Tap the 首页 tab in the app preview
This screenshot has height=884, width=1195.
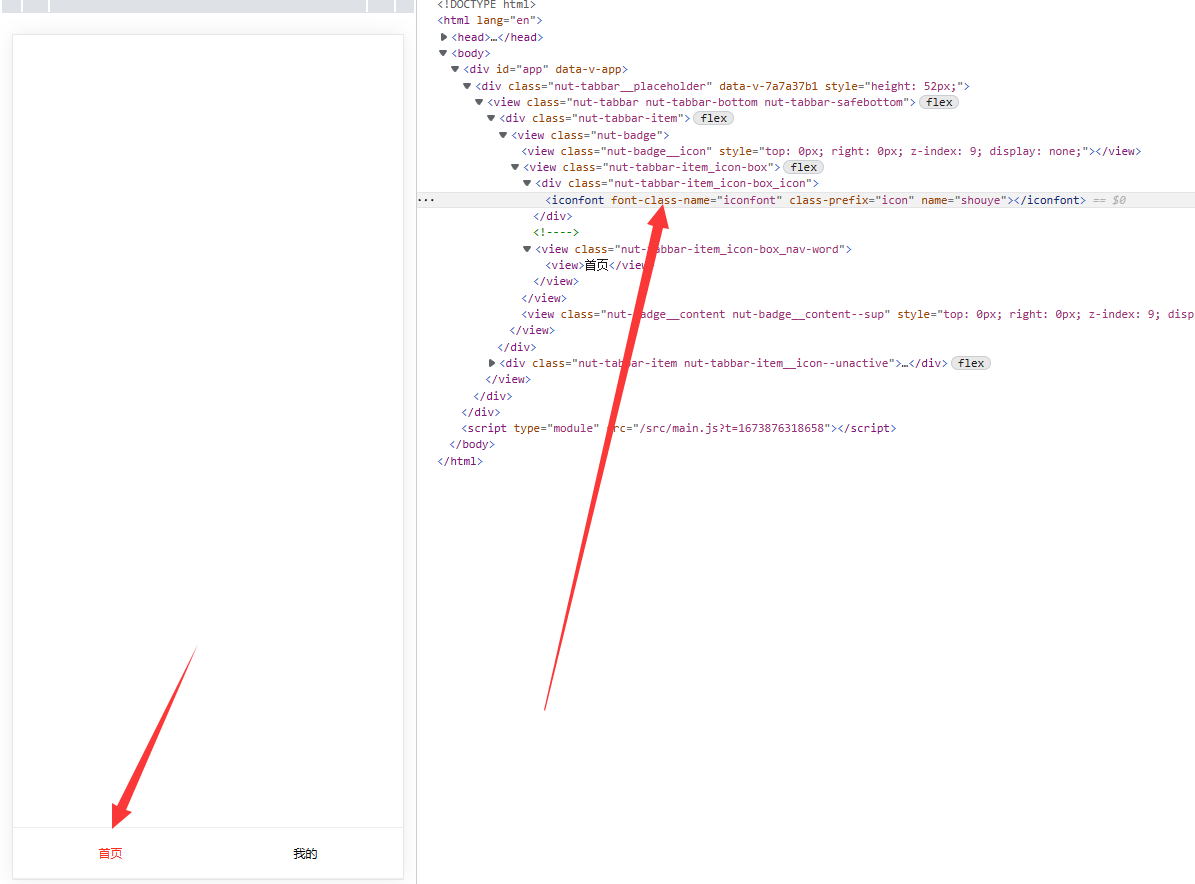pos(110,854)
